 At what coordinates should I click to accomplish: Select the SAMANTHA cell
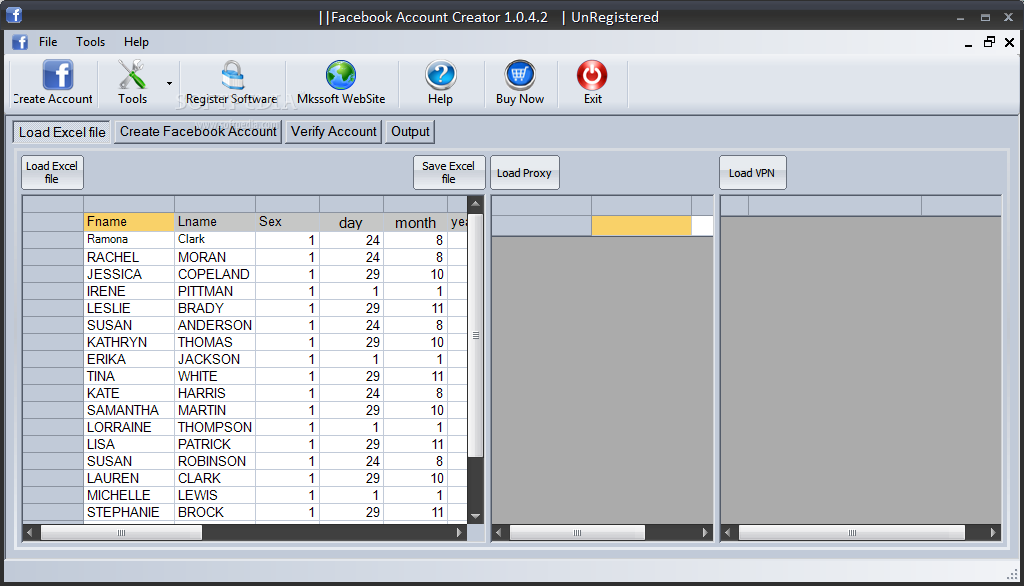129,410
